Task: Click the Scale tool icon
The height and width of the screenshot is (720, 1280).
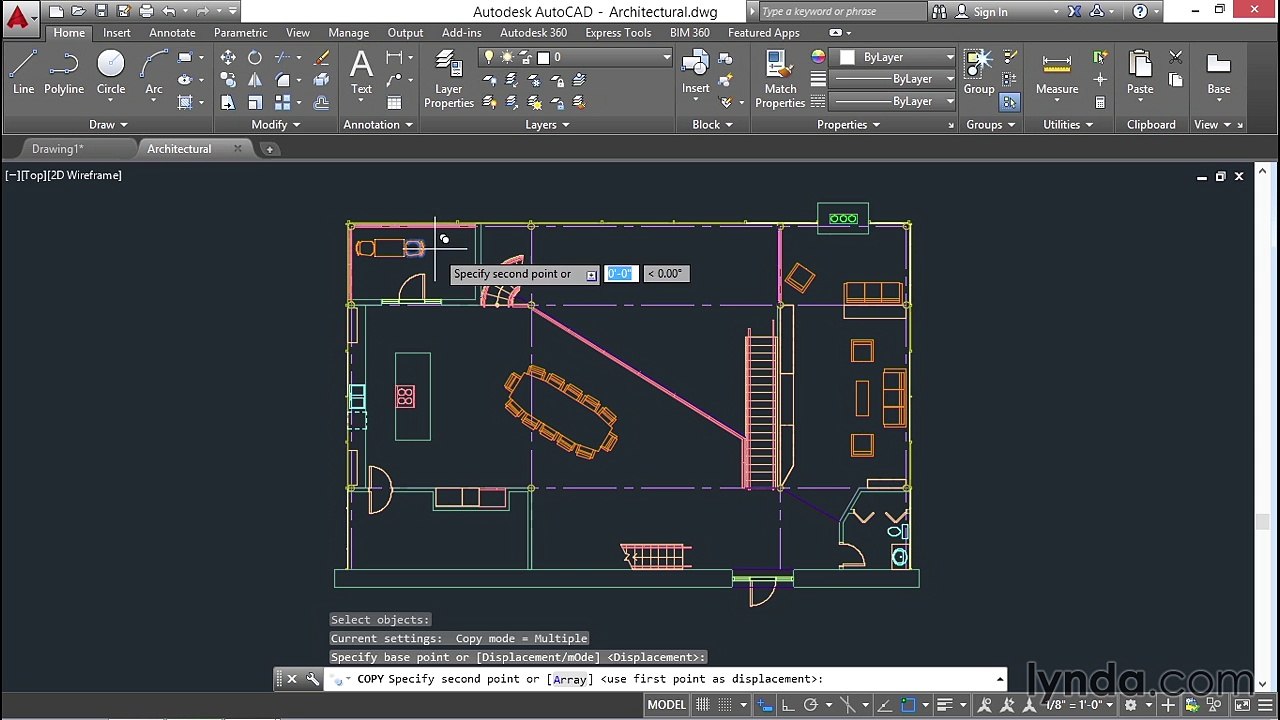Action: coord(255,102)
